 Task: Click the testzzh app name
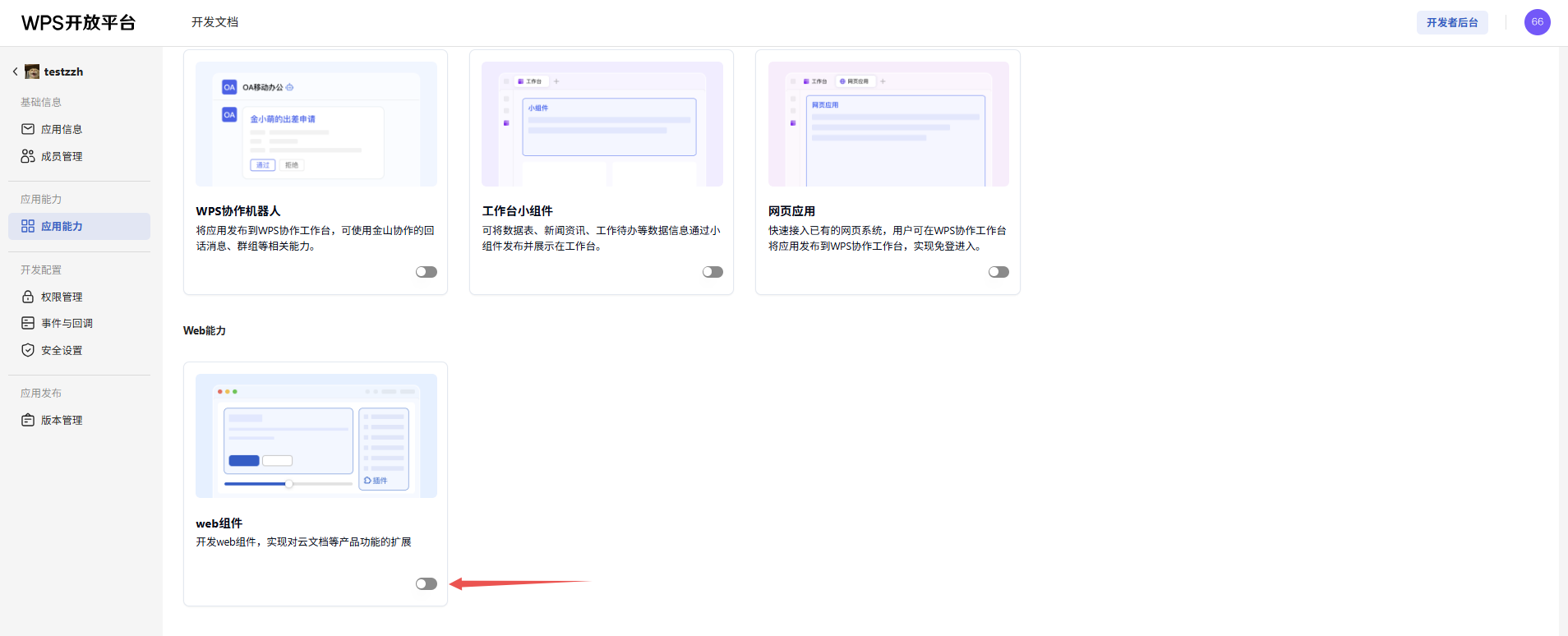click(x=63, y=71)
